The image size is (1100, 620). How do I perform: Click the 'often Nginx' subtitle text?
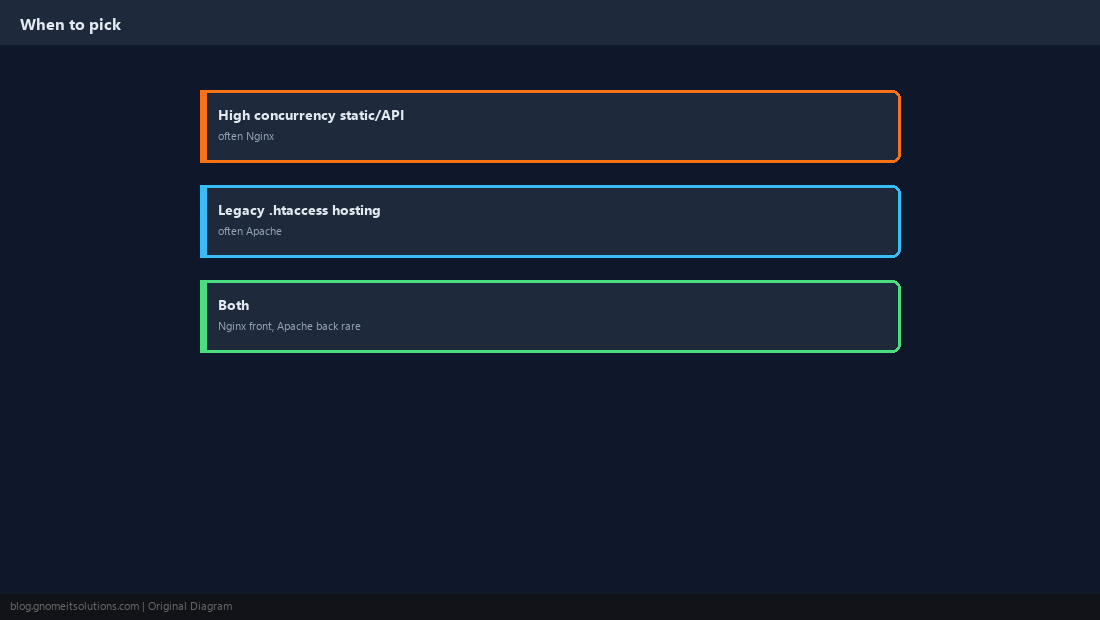[246, 136]
